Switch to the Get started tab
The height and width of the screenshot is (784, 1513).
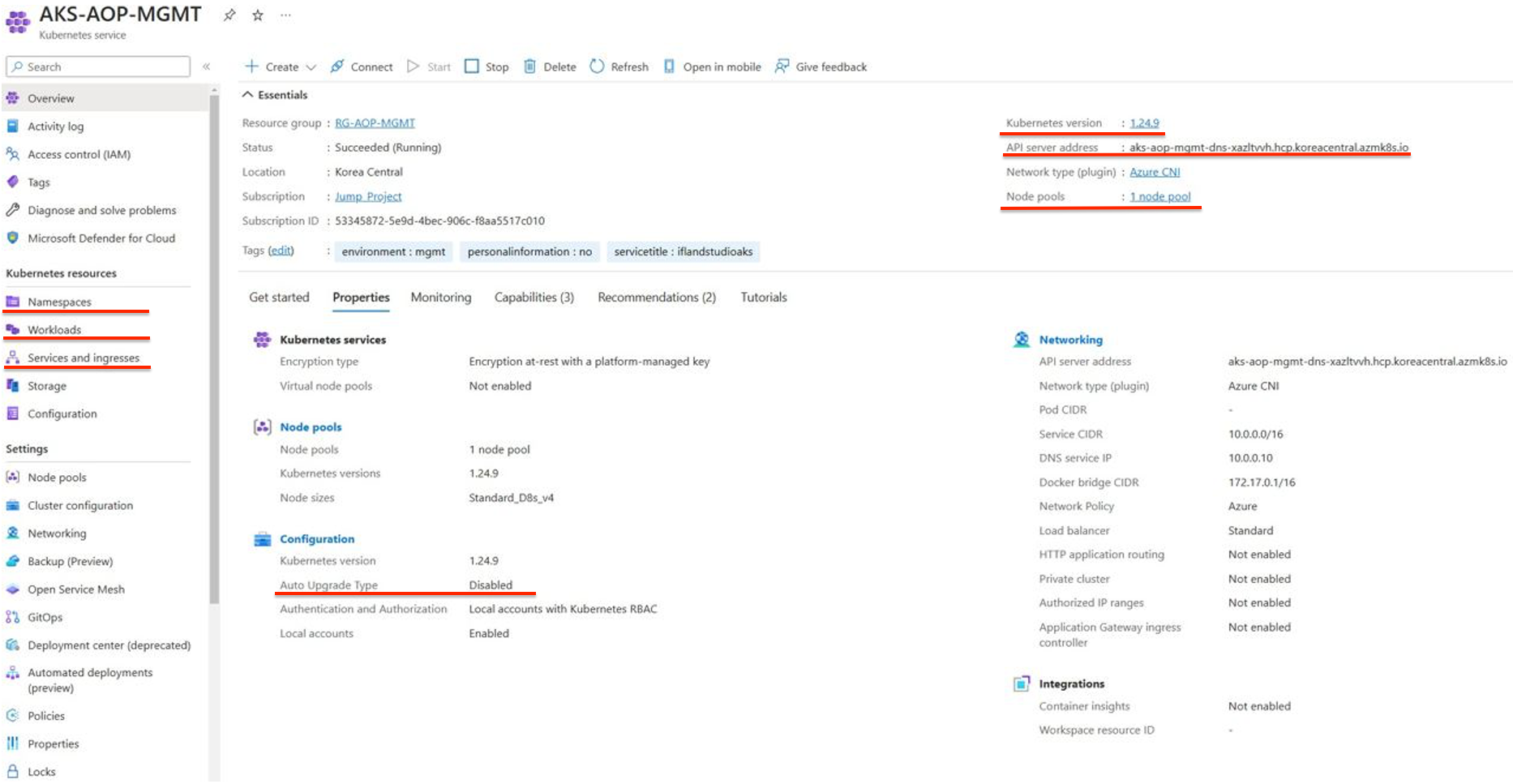coord(279,298)
